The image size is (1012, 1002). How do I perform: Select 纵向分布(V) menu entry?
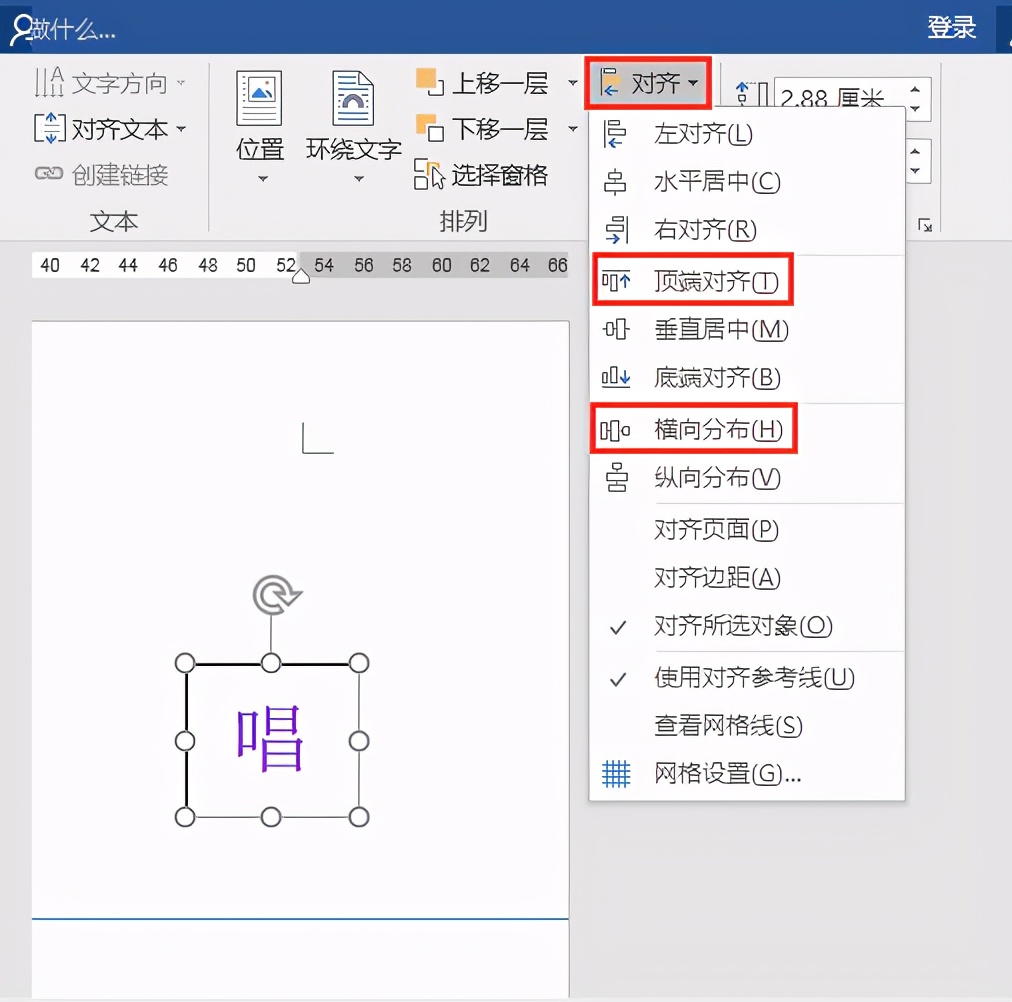pos(747,478)
